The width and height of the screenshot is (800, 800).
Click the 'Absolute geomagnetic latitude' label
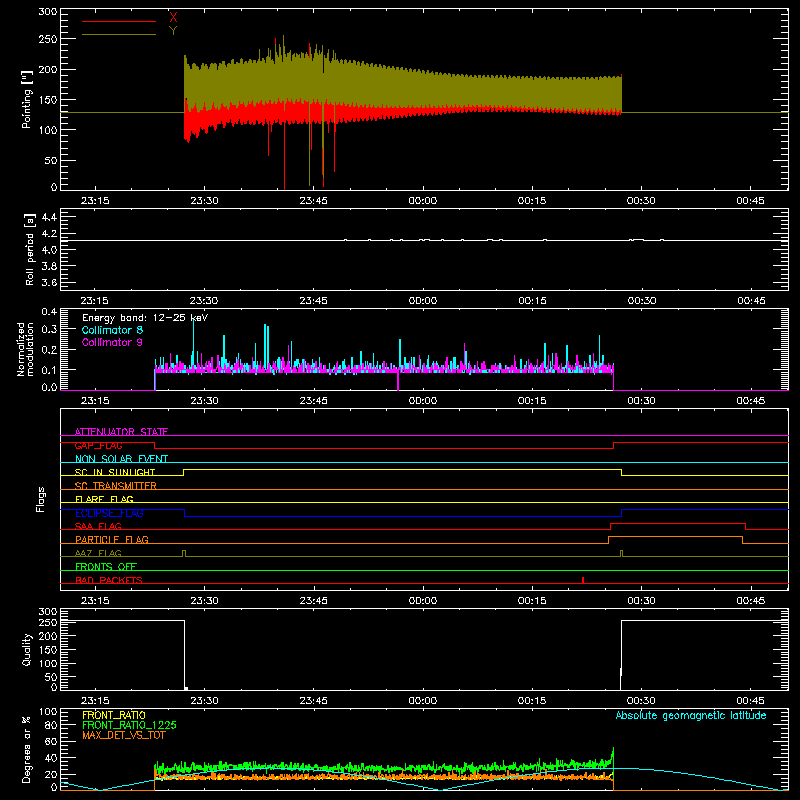(691, 715)
